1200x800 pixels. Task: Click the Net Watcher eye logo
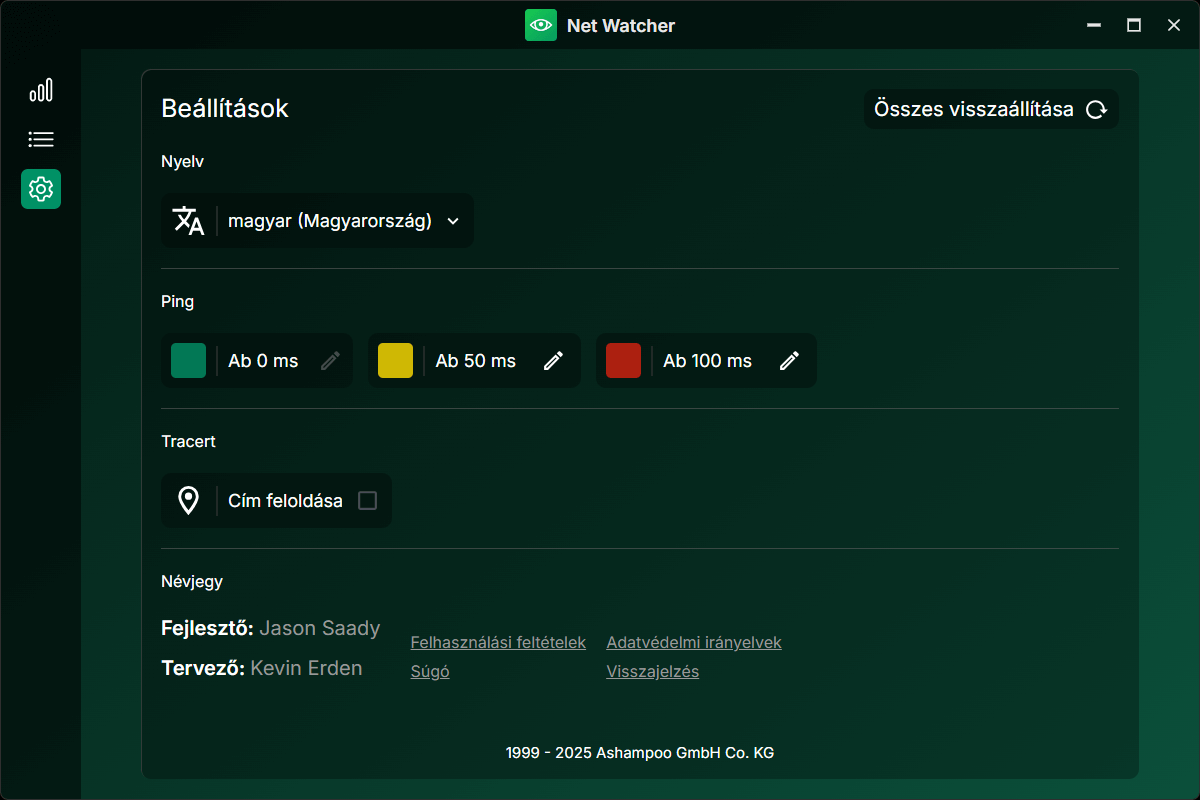[541, 25]
